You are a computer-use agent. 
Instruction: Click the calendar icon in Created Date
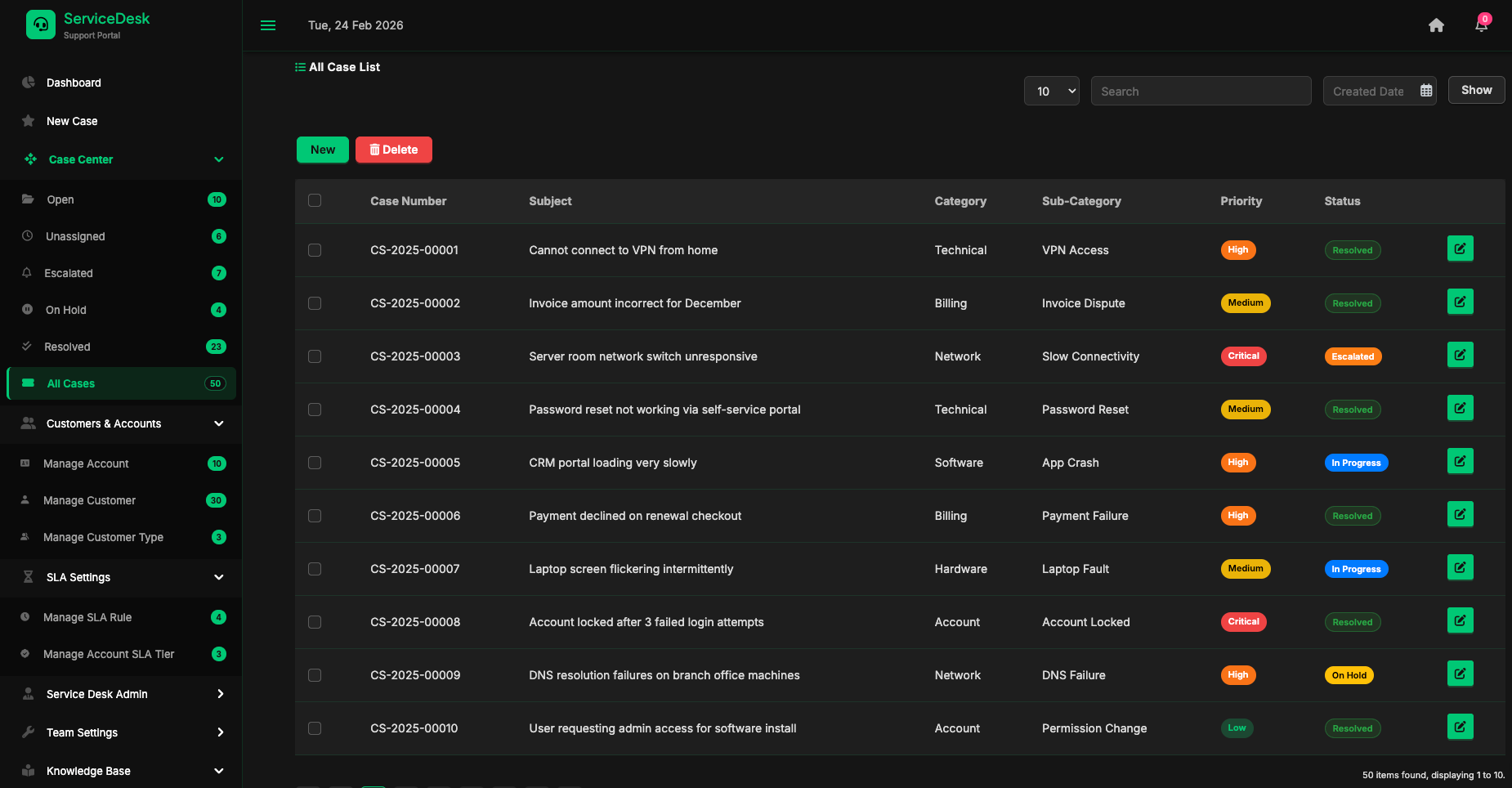tap(1426, 91)
